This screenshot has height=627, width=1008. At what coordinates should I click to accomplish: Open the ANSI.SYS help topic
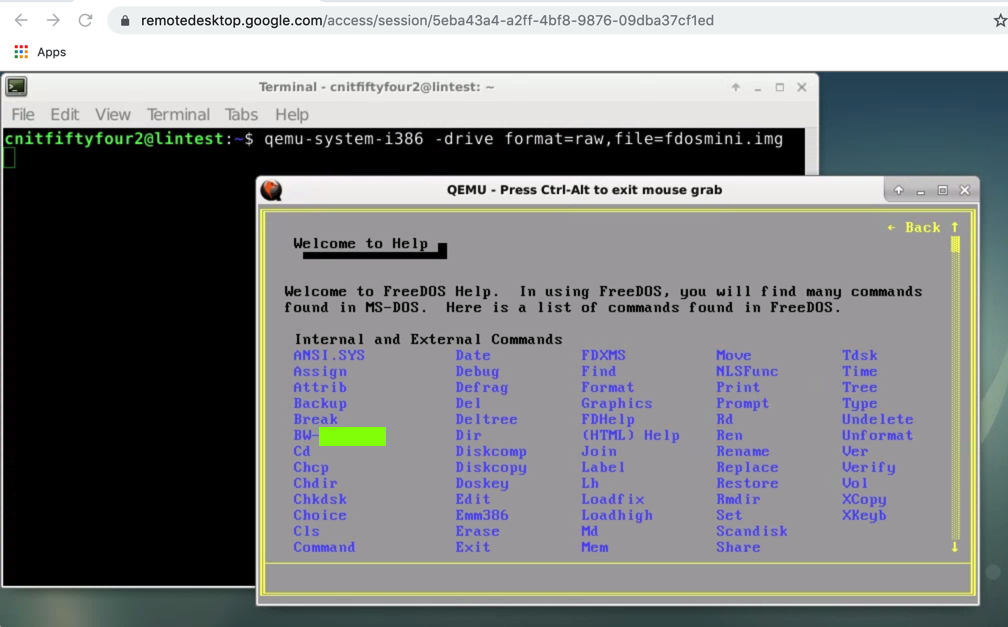329,356
